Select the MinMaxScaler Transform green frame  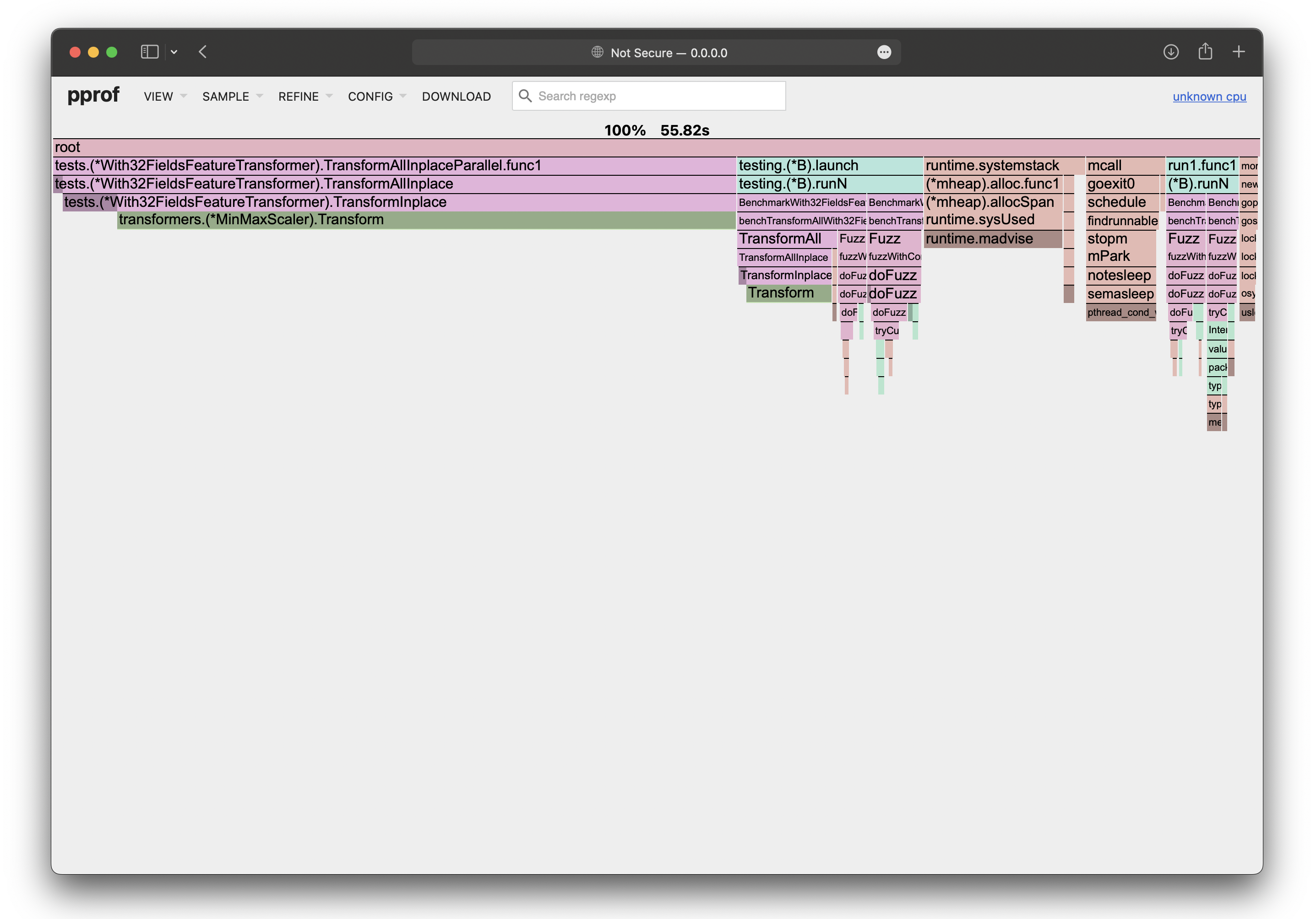(425, 220)
